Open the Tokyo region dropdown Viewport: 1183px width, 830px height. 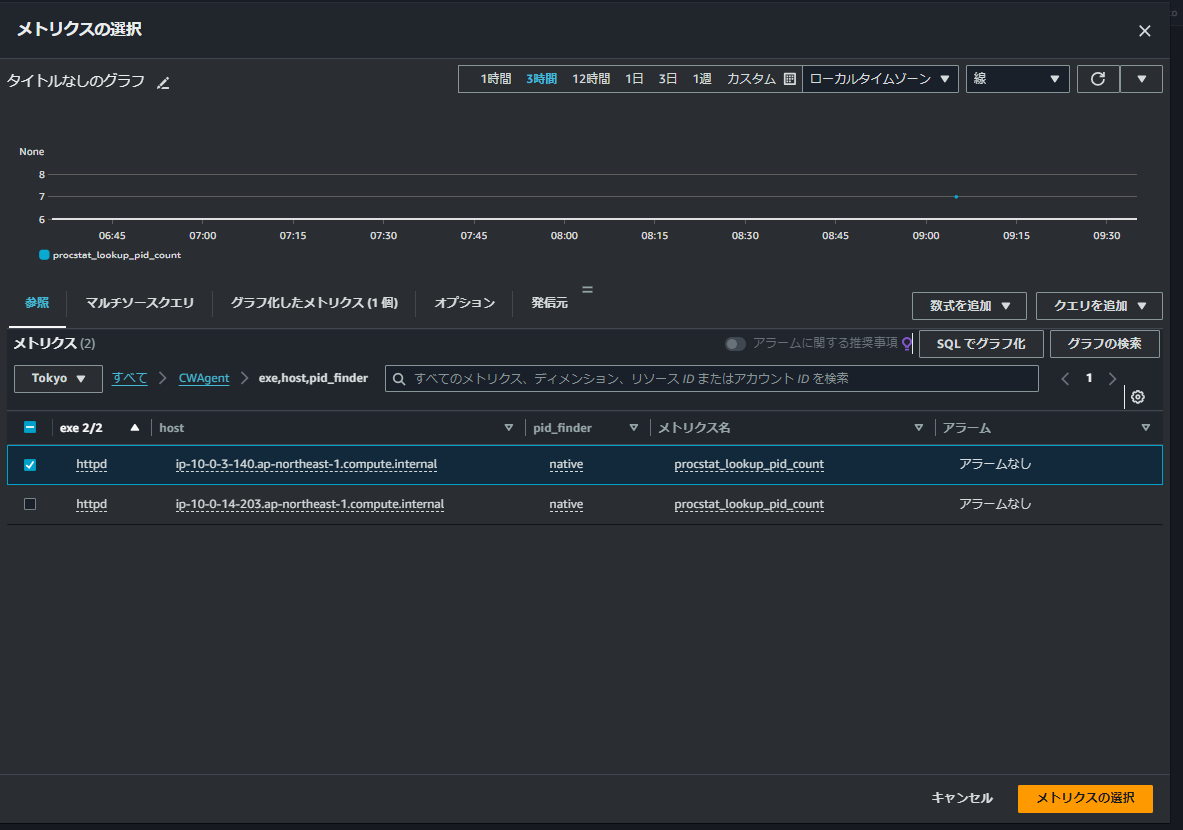click(x=57, y=378)
